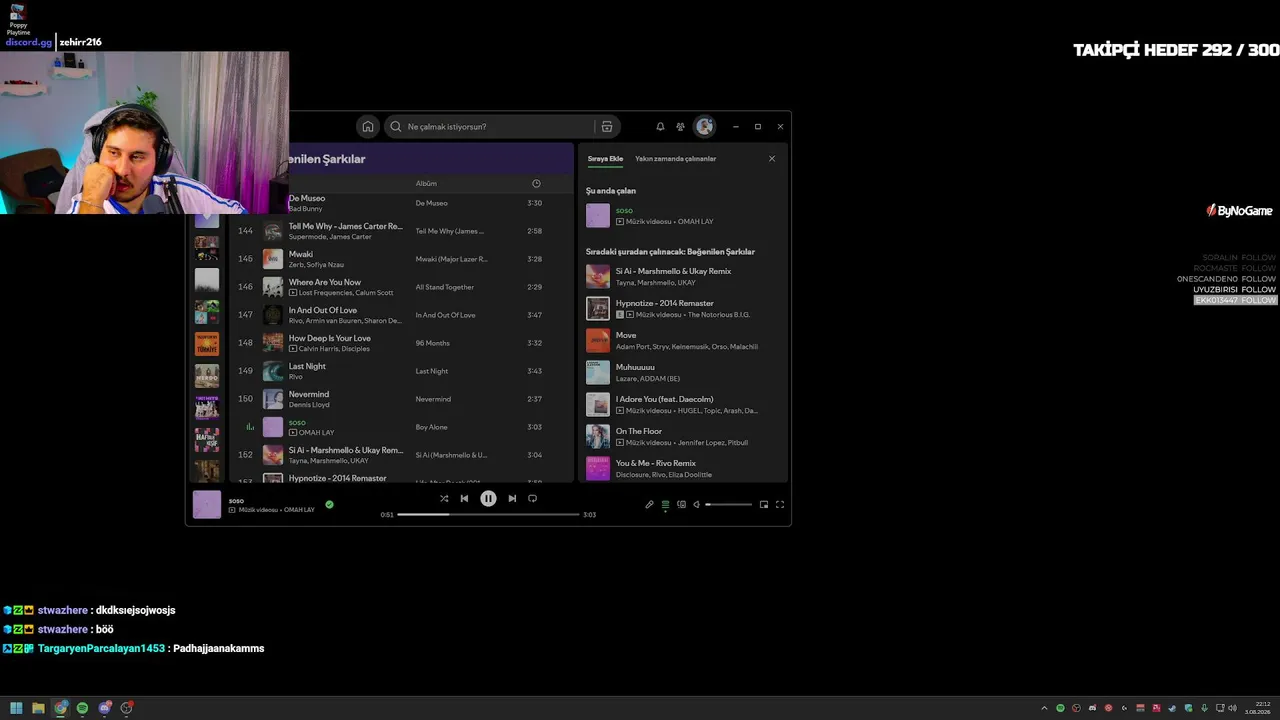Click the 'Albüm' column header
Image resolution: width=1280 pixels, height=720 pixels.
tap(426, 184)
